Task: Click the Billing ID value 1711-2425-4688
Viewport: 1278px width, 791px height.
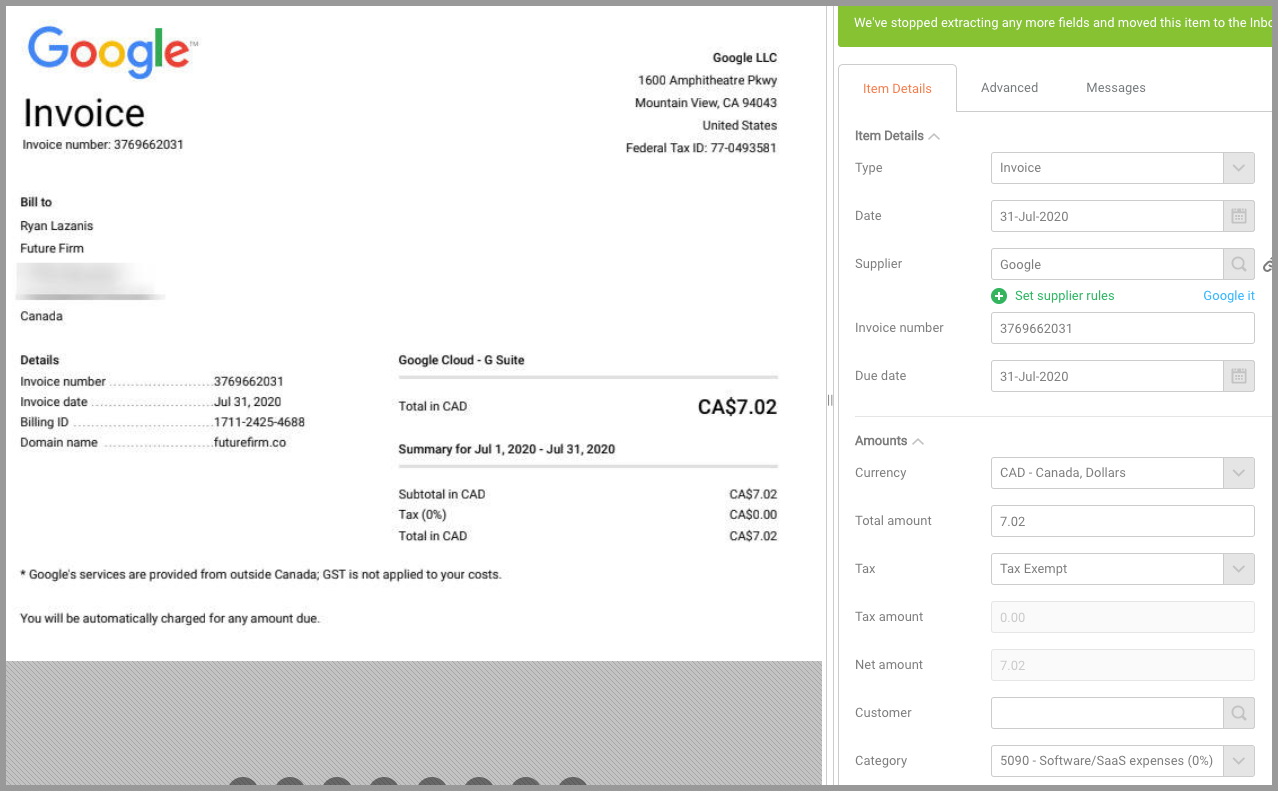Action: 259,422
